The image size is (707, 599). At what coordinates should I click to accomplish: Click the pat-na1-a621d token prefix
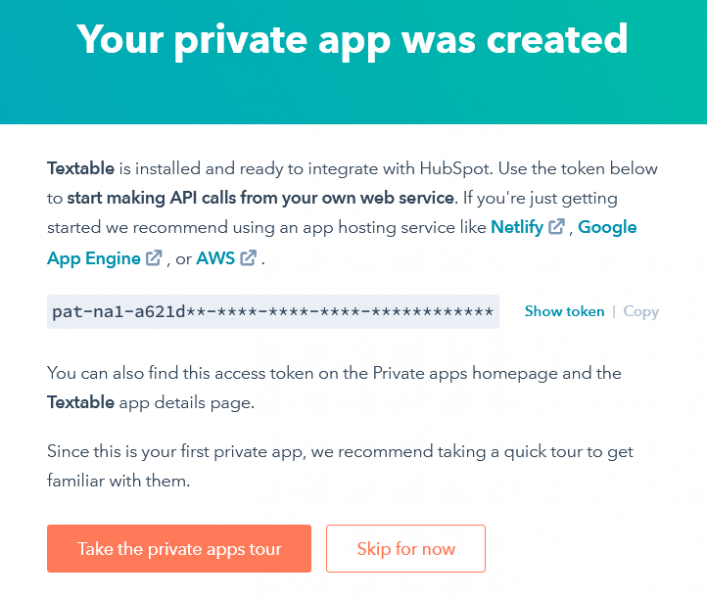[119, 312]
